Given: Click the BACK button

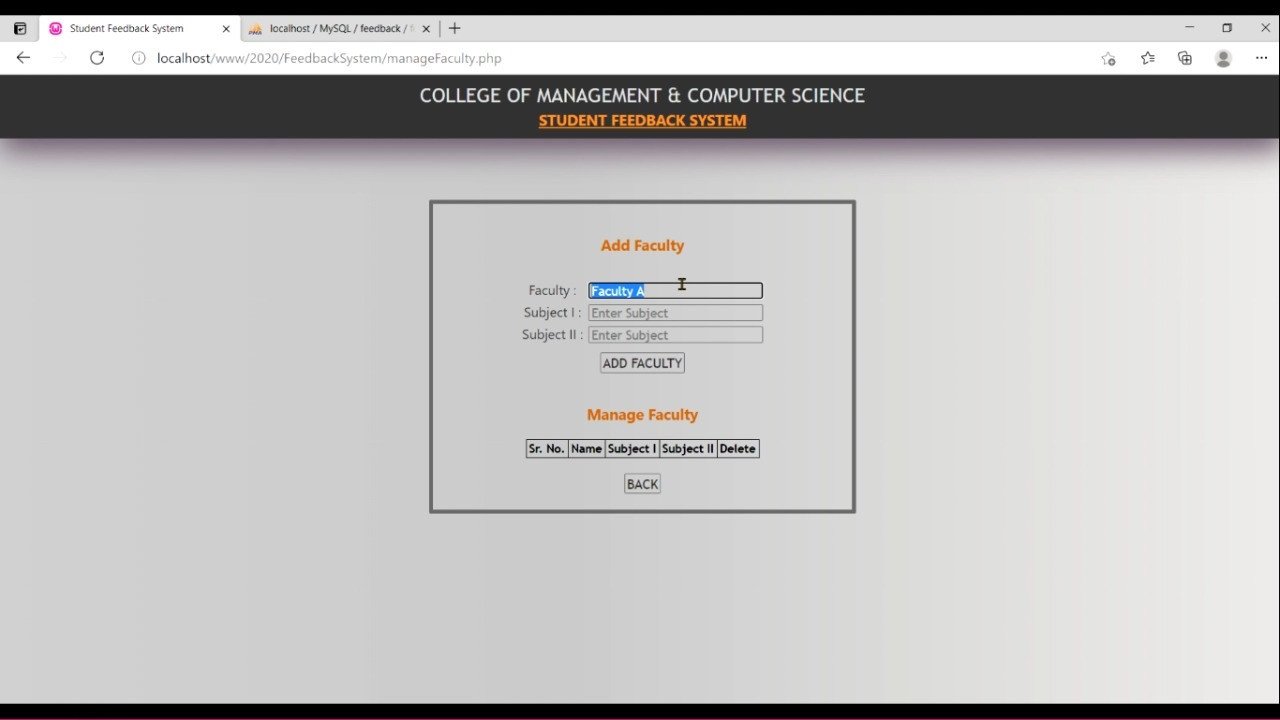Looking at the screenshot, I should (x=642, y=484).
